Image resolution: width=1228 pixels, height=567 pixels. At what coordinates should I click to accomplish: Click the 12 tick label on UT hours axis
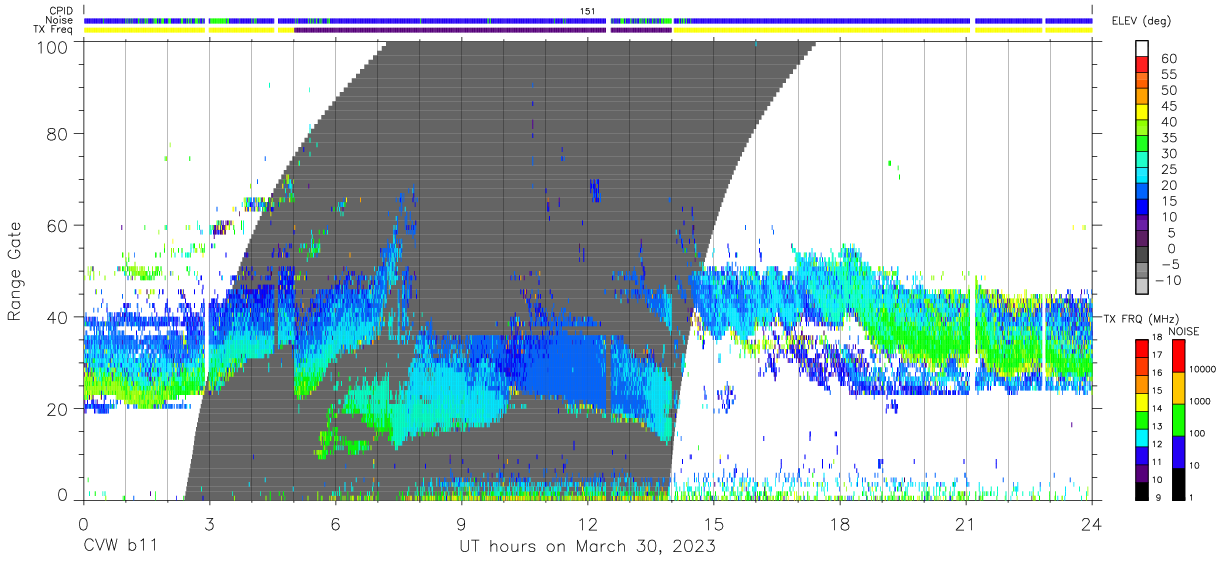(587, 523)
